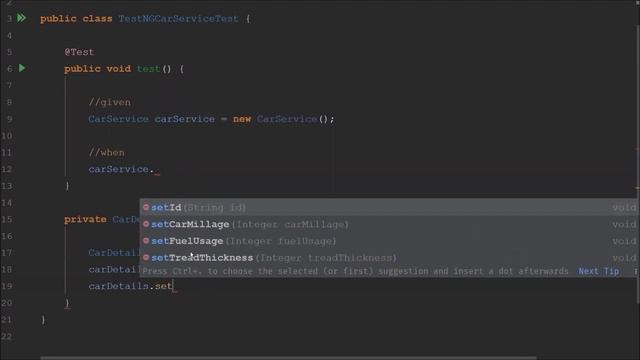
Task: Click carDetails.set on line 19
Action: (130, 286)
